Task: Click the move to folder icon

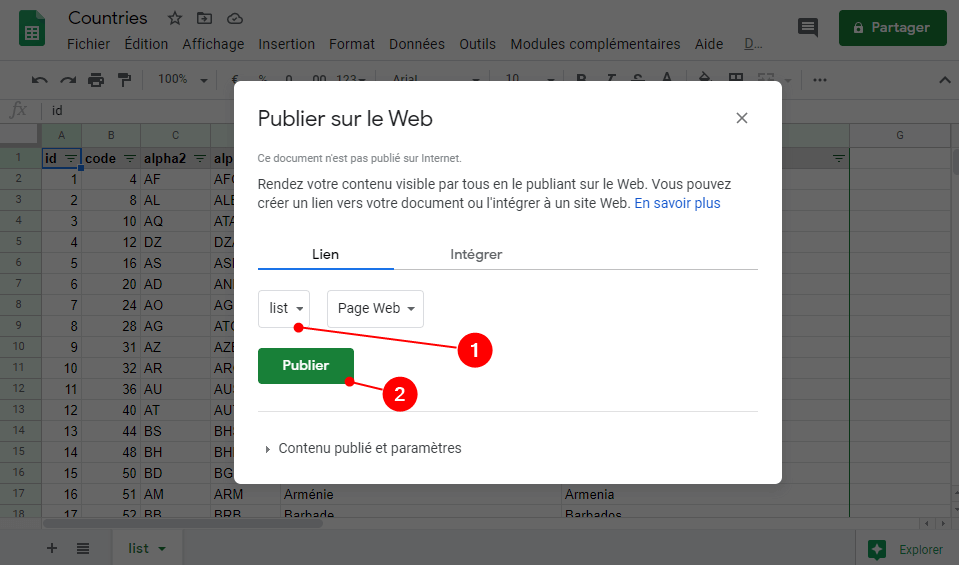Action: (204, 18)
